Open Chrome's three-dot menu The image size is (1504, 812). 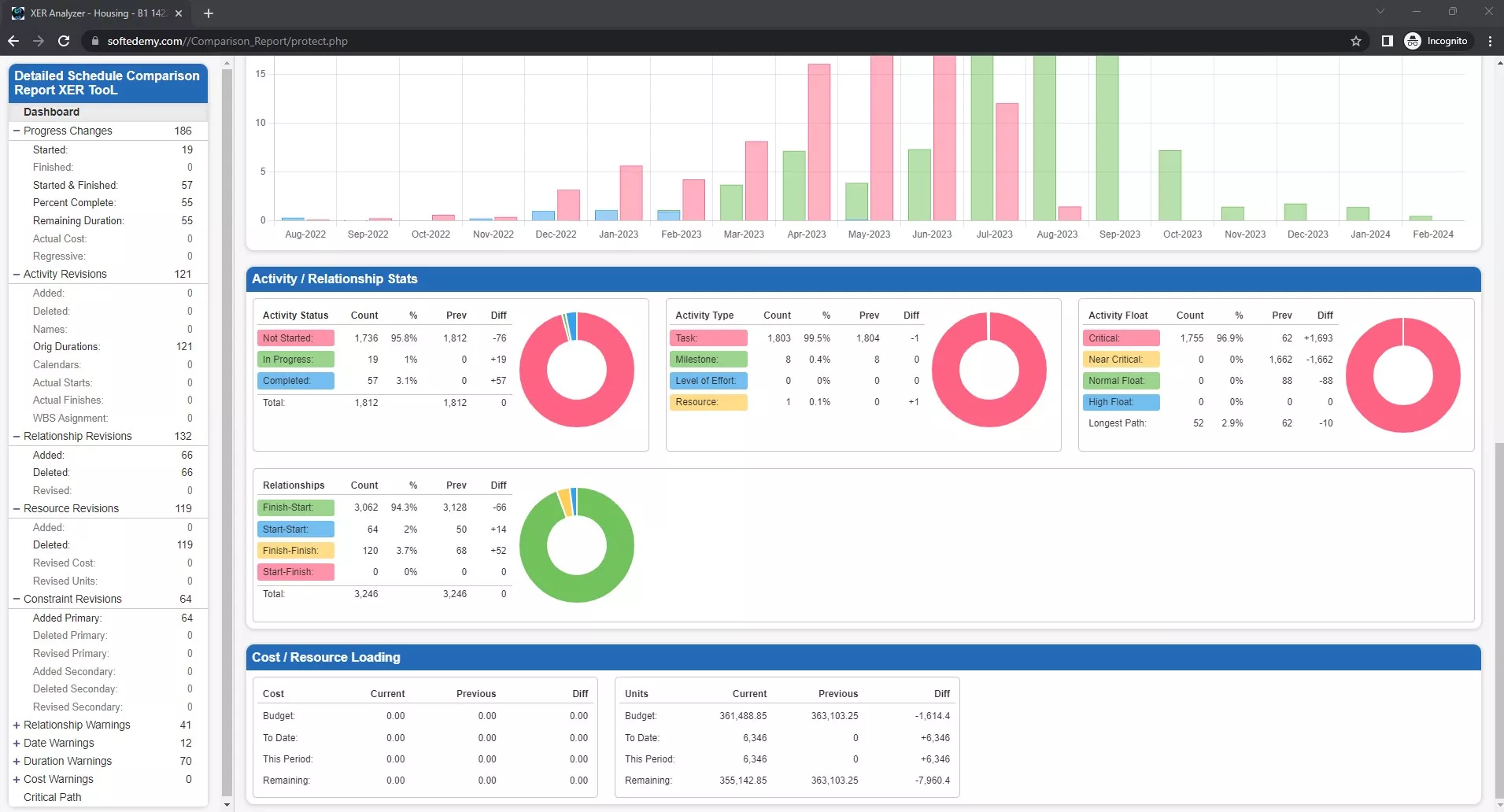tap(1489, 41)
